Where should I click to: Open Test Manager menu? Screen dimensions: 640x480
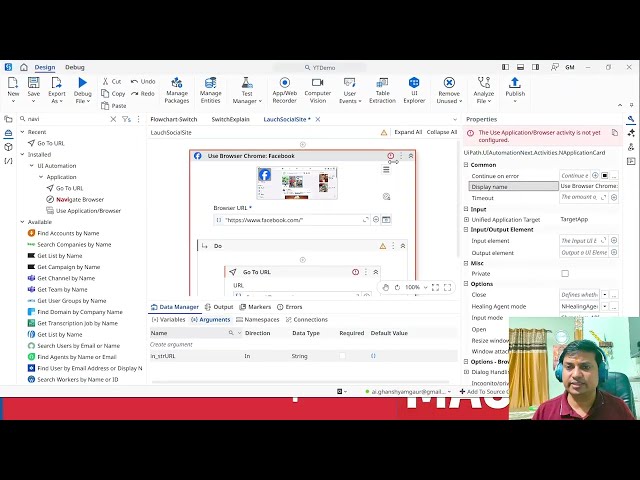click(247, 90)
